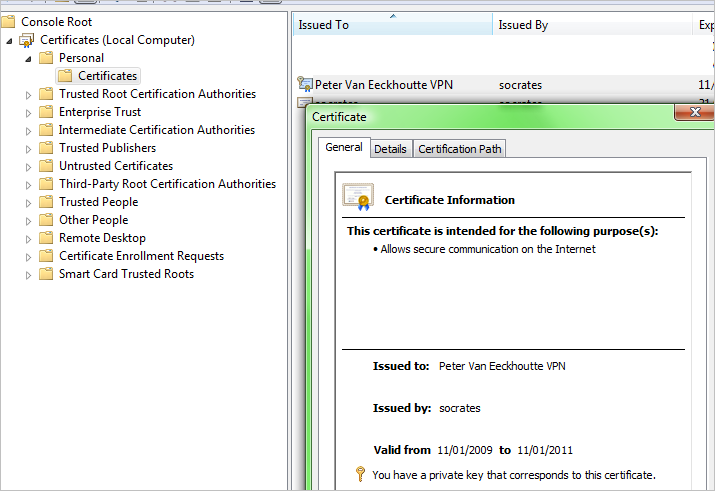
Task: Click the Certificates (Local Computer) node icon
Action: 27,40
